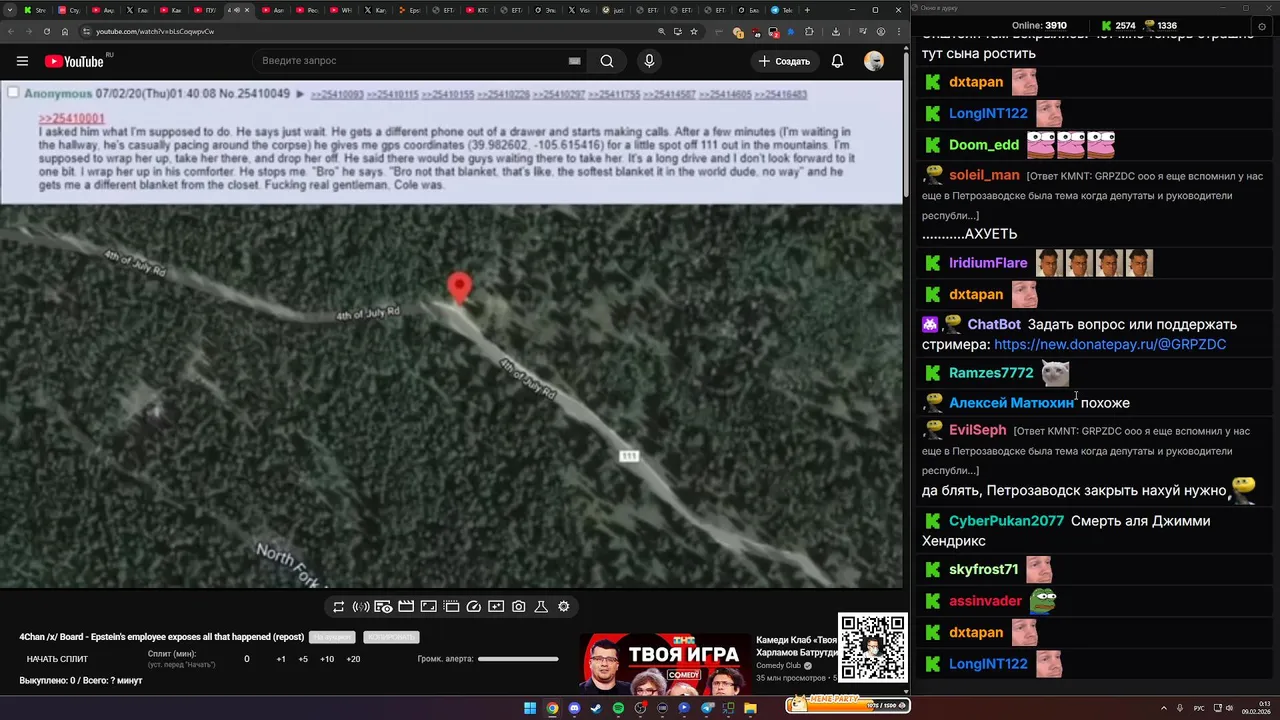Reload the page in browser toolbar

click(x=46, y=31)
